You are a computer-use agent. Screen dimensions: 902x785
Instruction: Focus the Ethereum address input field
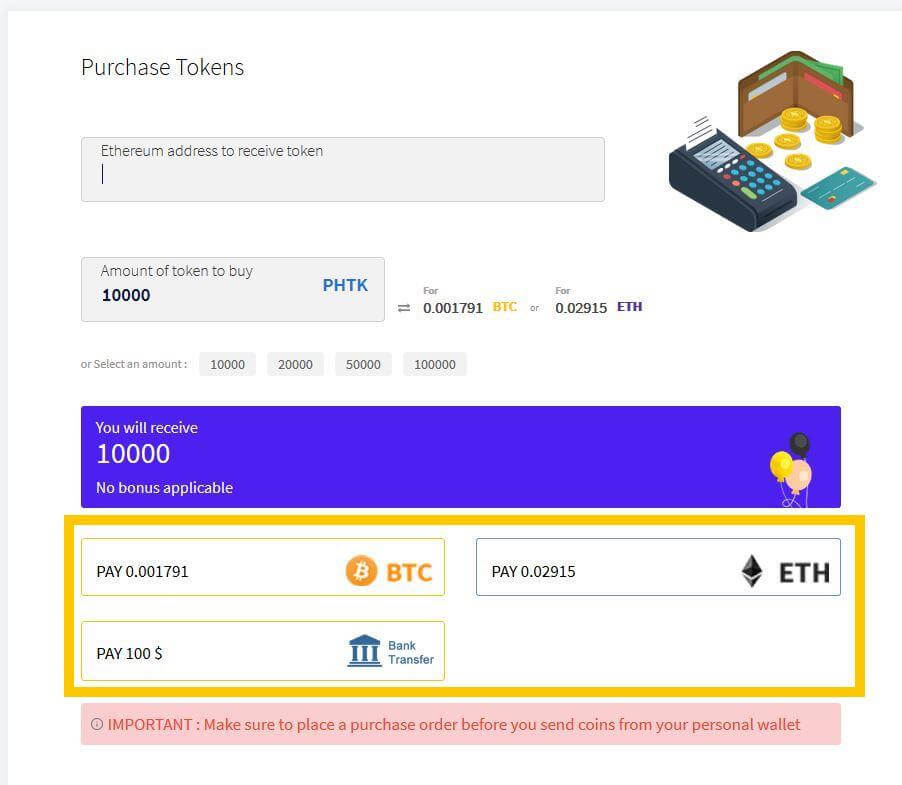pos(343,169)
